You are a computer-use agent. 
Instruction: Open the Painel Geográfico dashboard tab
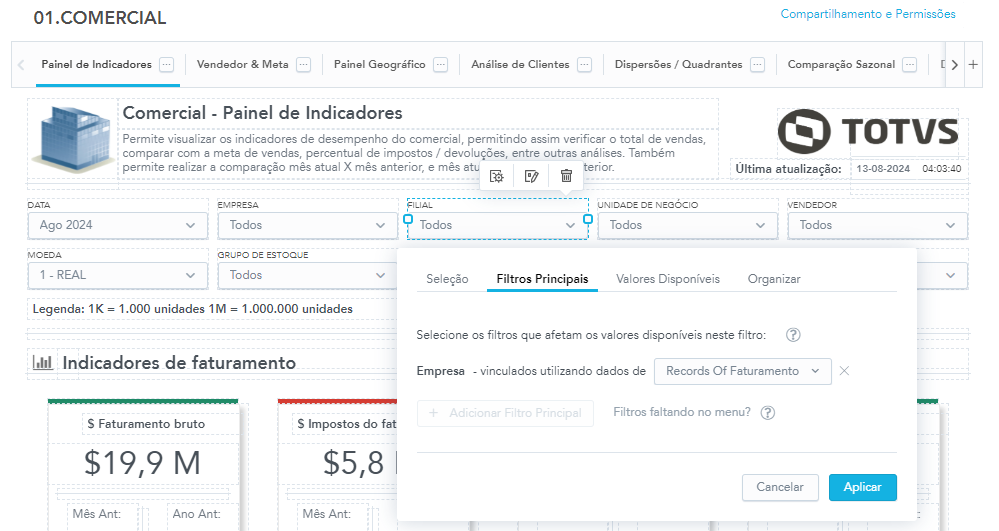[x=379, y=64]
